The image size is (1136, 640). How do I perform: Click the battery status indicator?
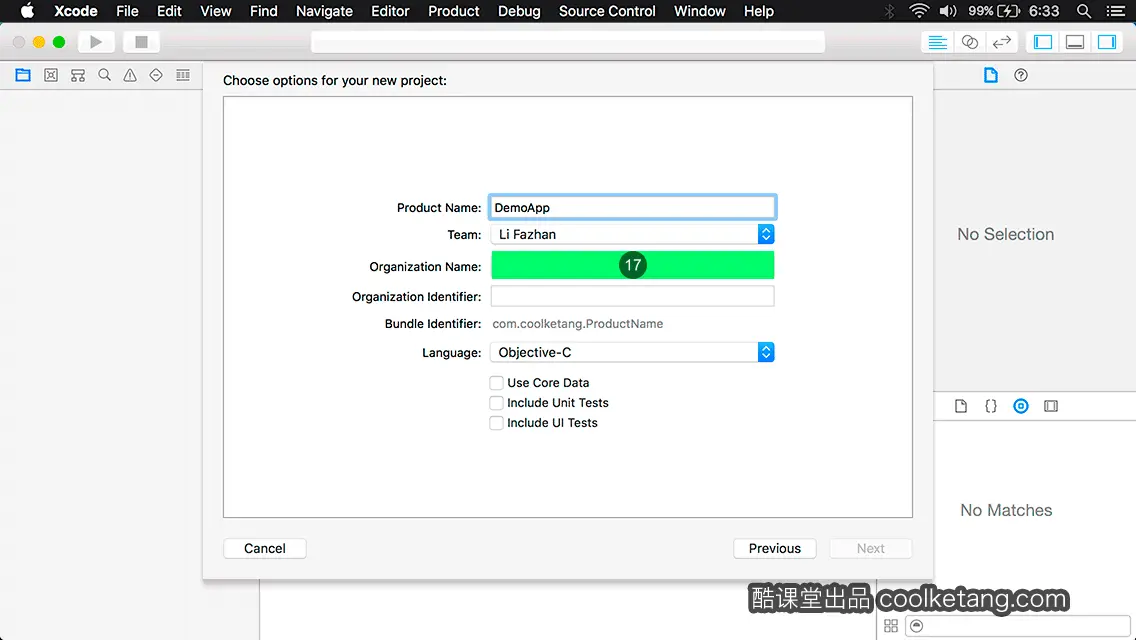(995, 11)
